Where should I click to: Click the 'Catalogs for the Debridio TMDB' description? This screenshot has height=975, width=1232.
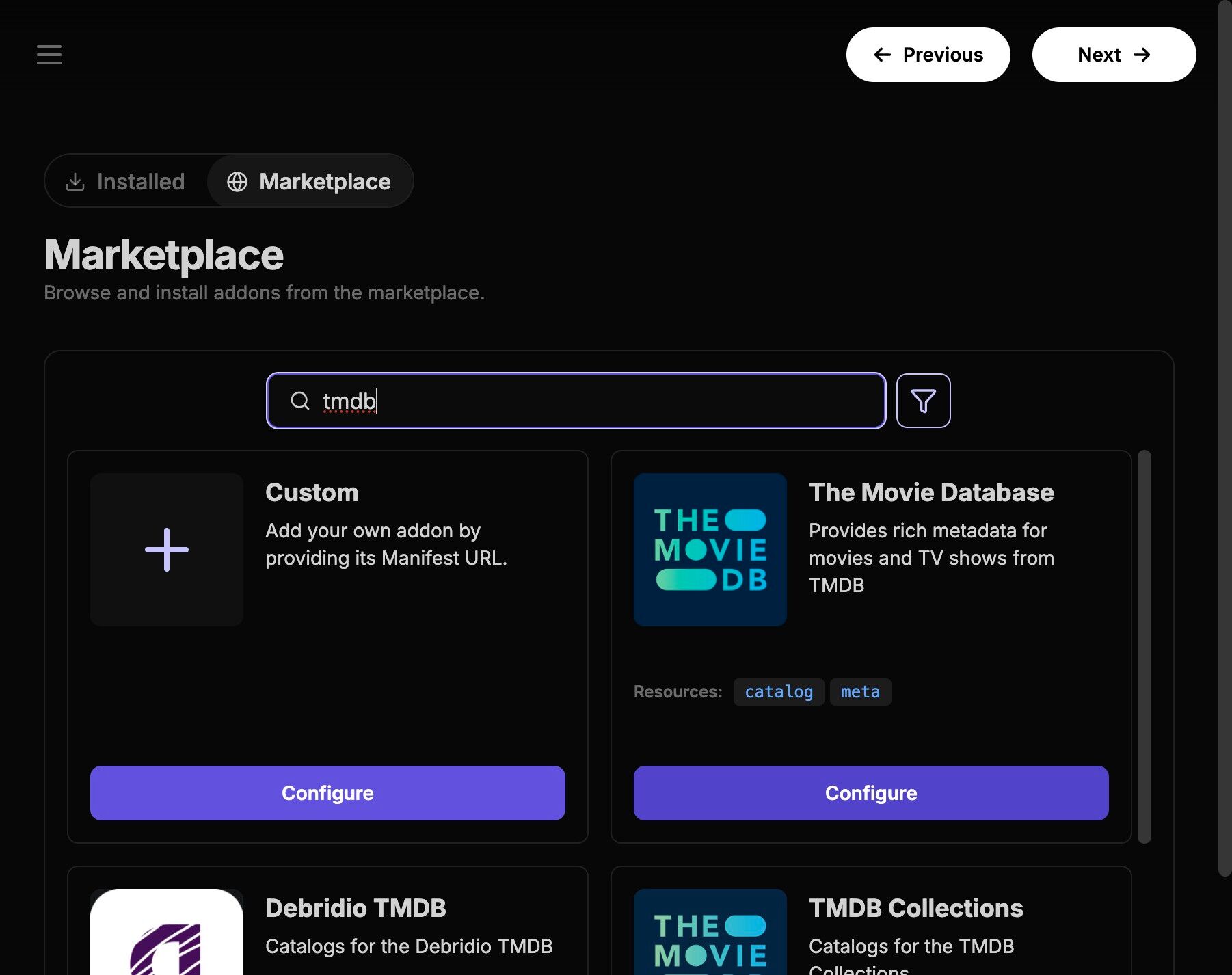click(409, 946)
